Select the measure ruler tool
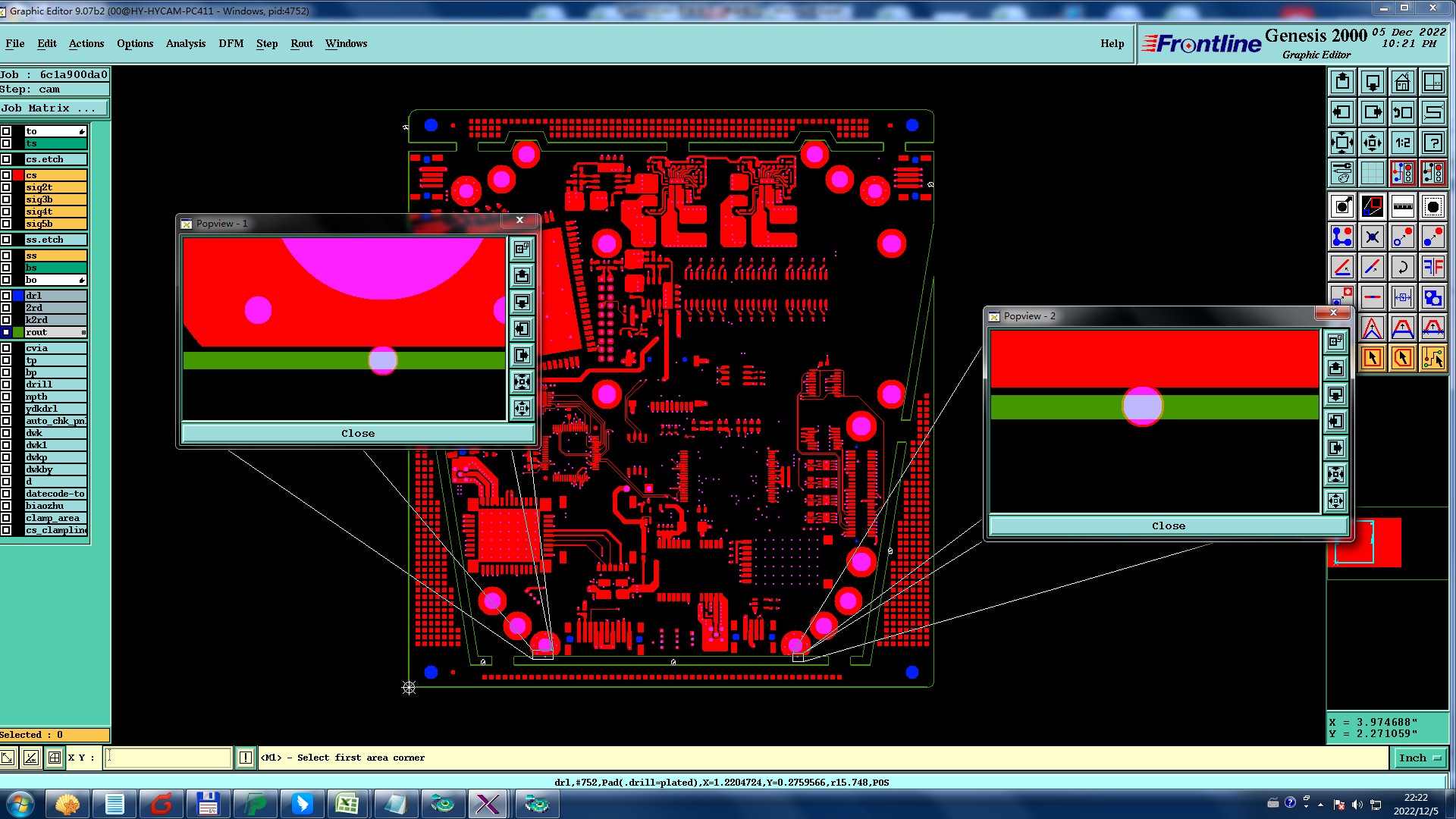The height and width of the screenshot is (819, 1456). point(1402,206)
